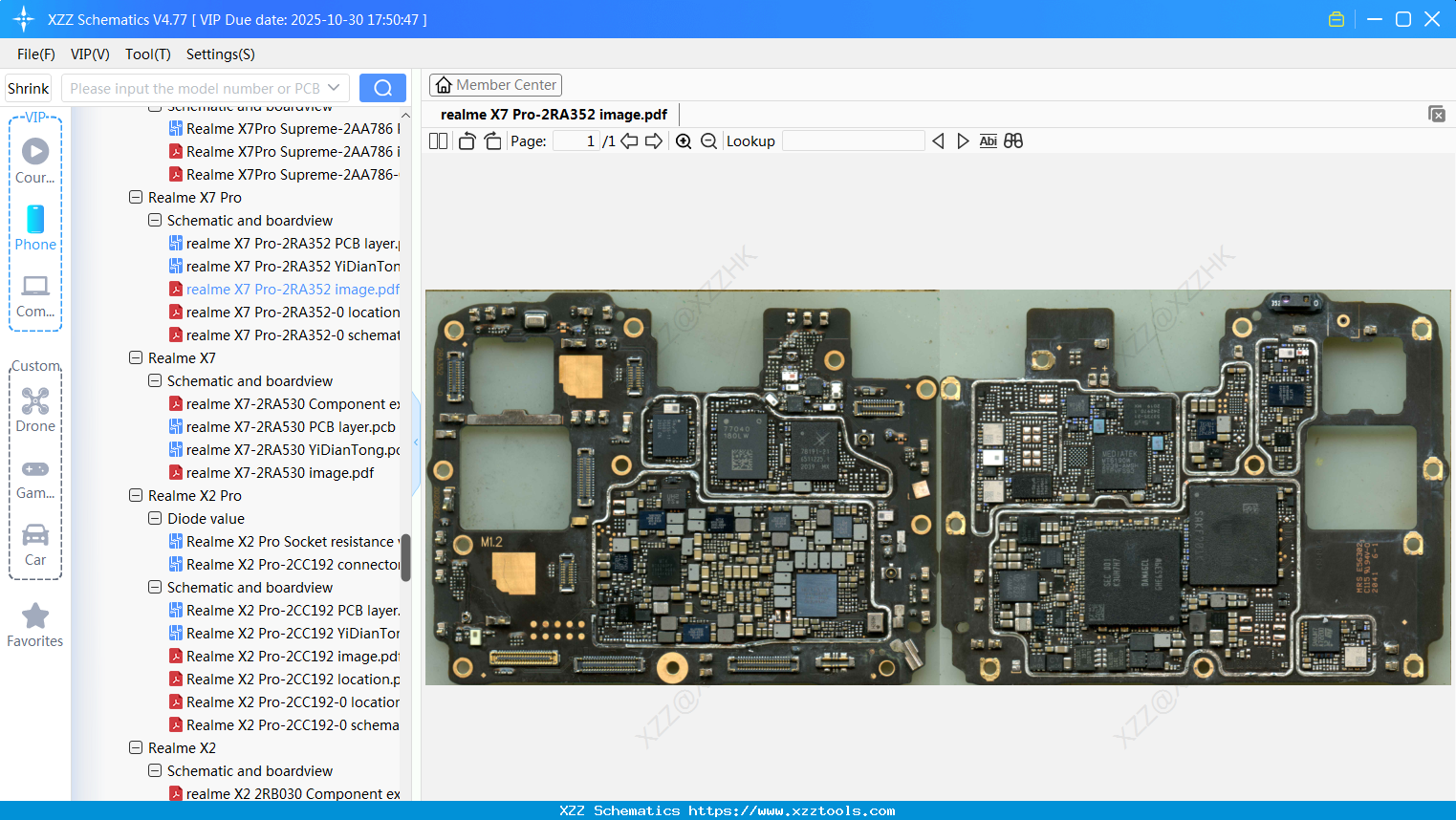Zoom in on the board image
1456x820 pixels.
684,141
